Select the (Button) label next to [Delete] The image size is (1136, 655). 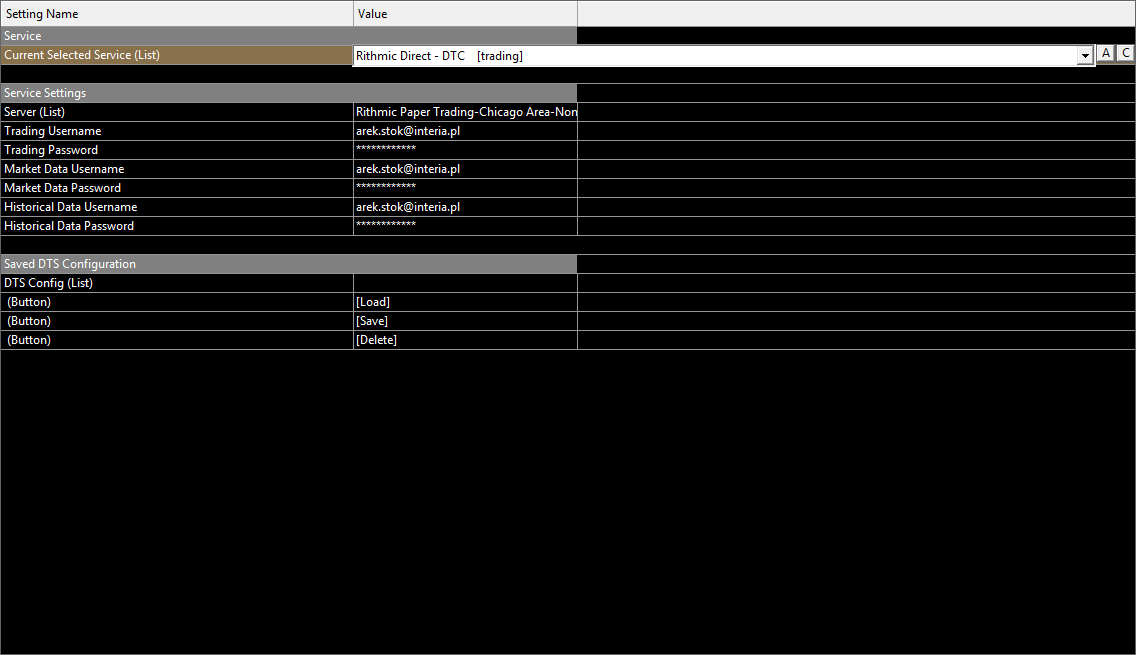point(177,340)
